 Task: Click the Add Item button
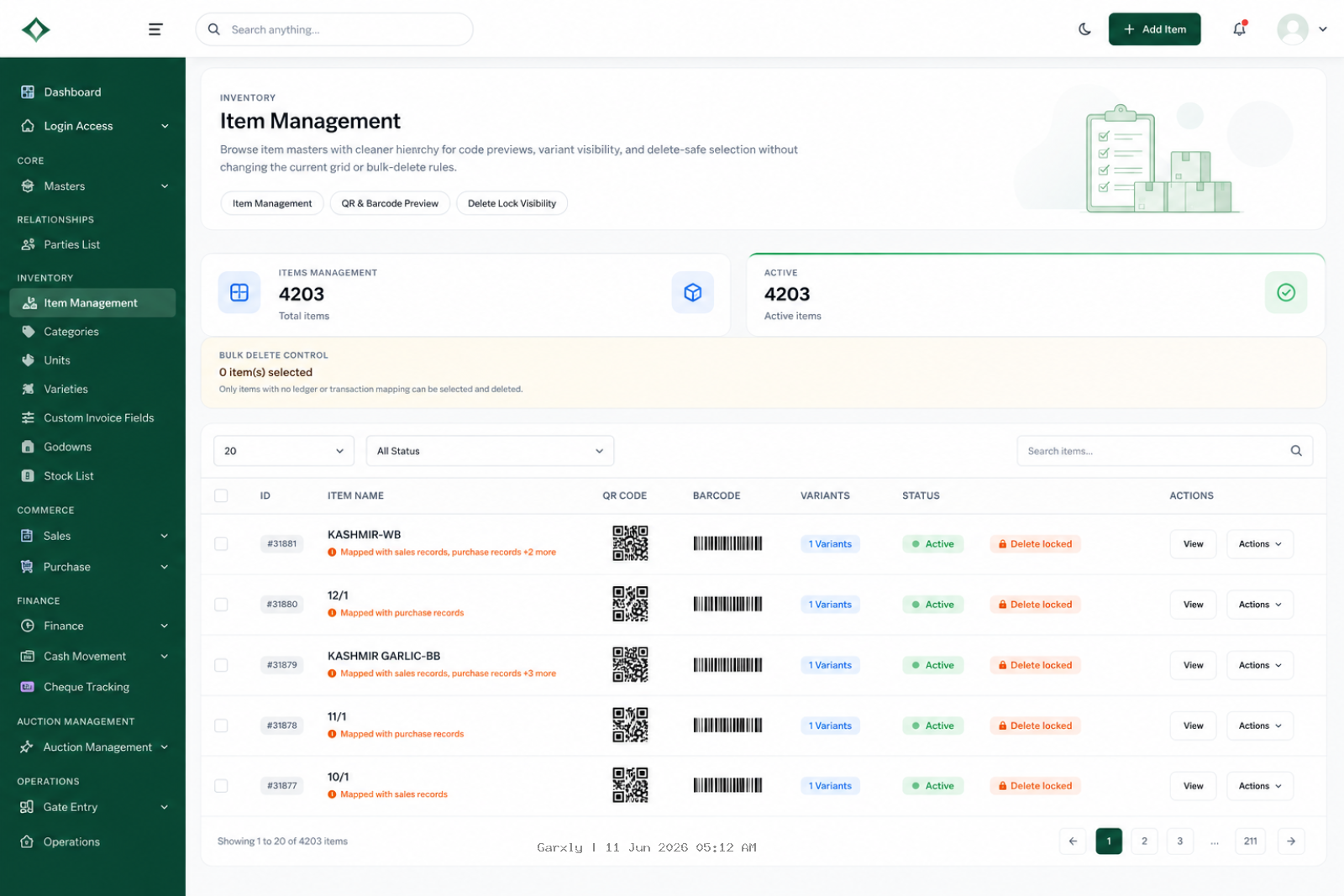tap(1154, 29)
